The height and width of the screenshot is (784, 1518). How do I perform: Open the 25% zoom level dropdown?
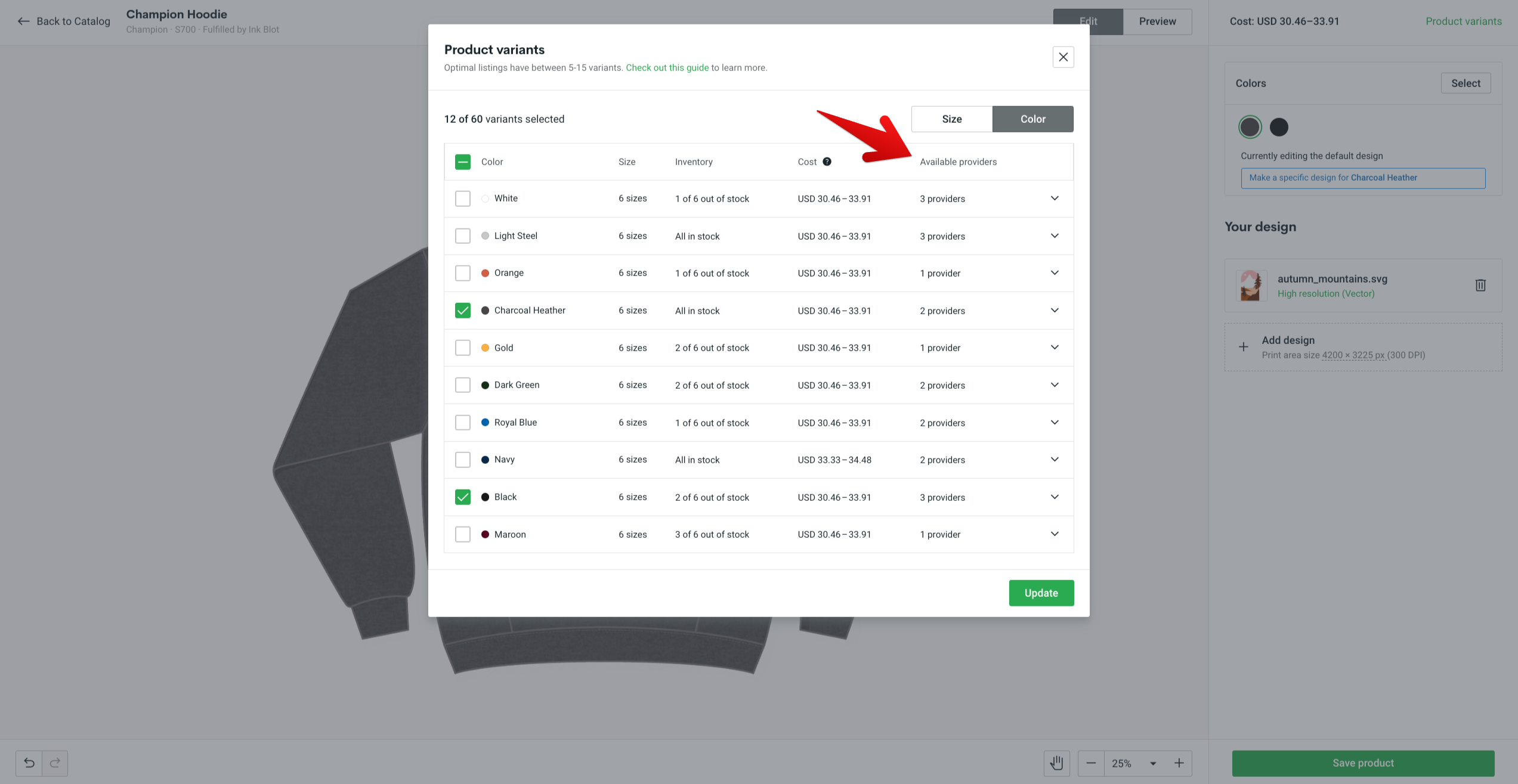pyautogui.click(x=1135, y=763)
